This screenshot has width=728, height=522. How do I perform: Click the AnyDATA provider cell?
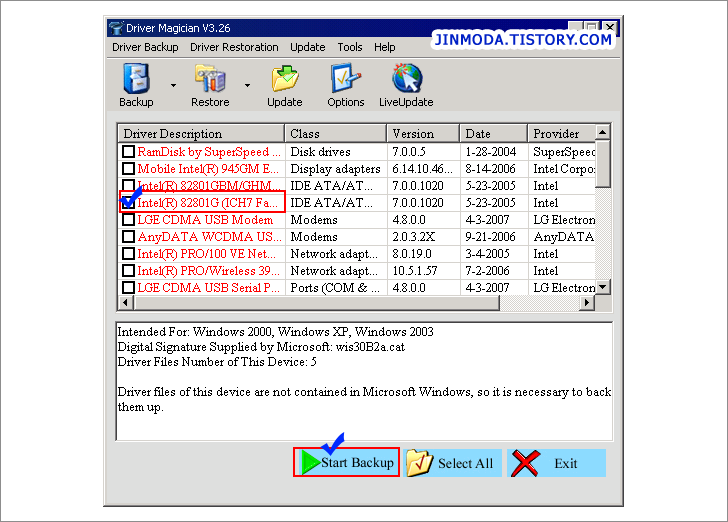click(x=564, y=237)
